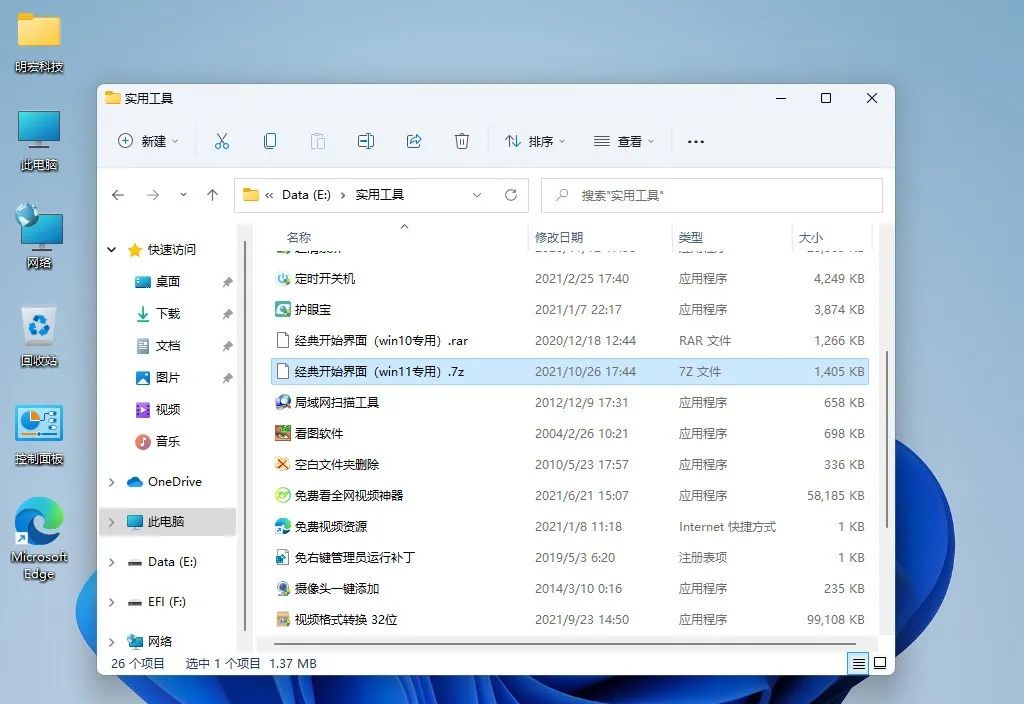Select 免费视频资源 shortcut file
The height and width of the screenshot is (704, 1024).
(x=569, y=526)
